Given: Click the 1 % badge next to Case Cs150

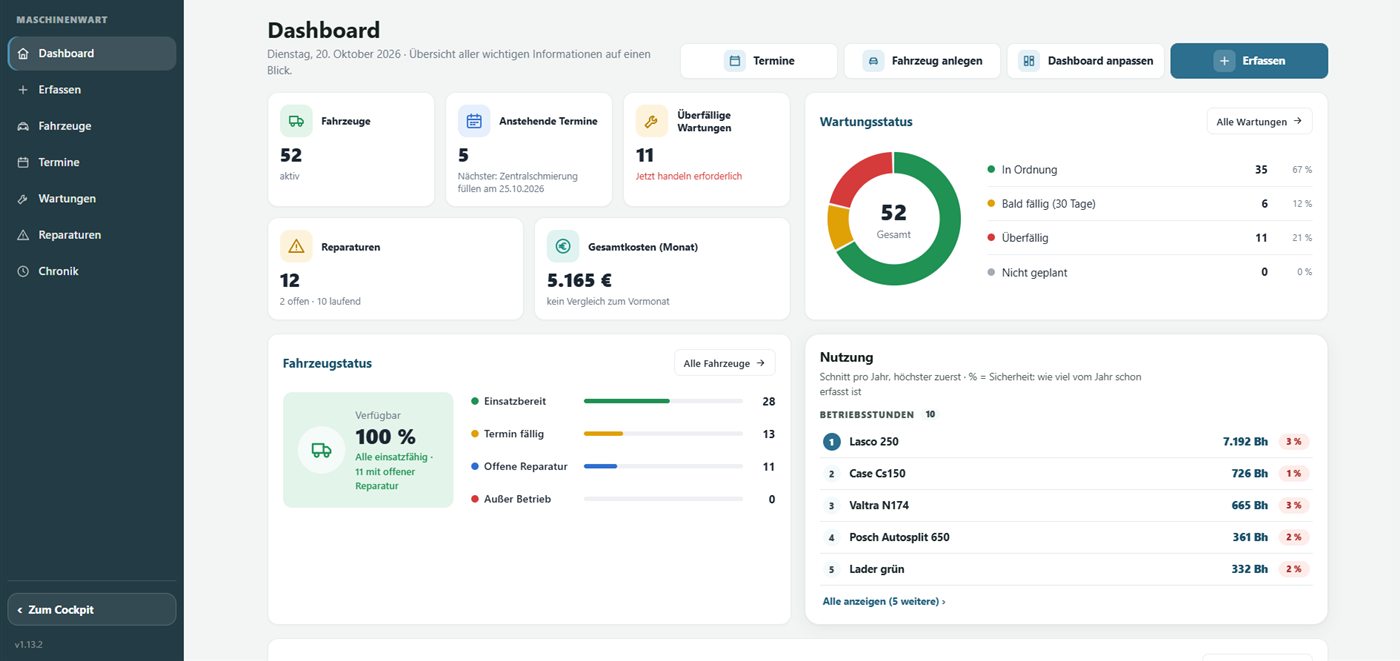Looking at the screenshot, I should click(x=1294, y=473).
